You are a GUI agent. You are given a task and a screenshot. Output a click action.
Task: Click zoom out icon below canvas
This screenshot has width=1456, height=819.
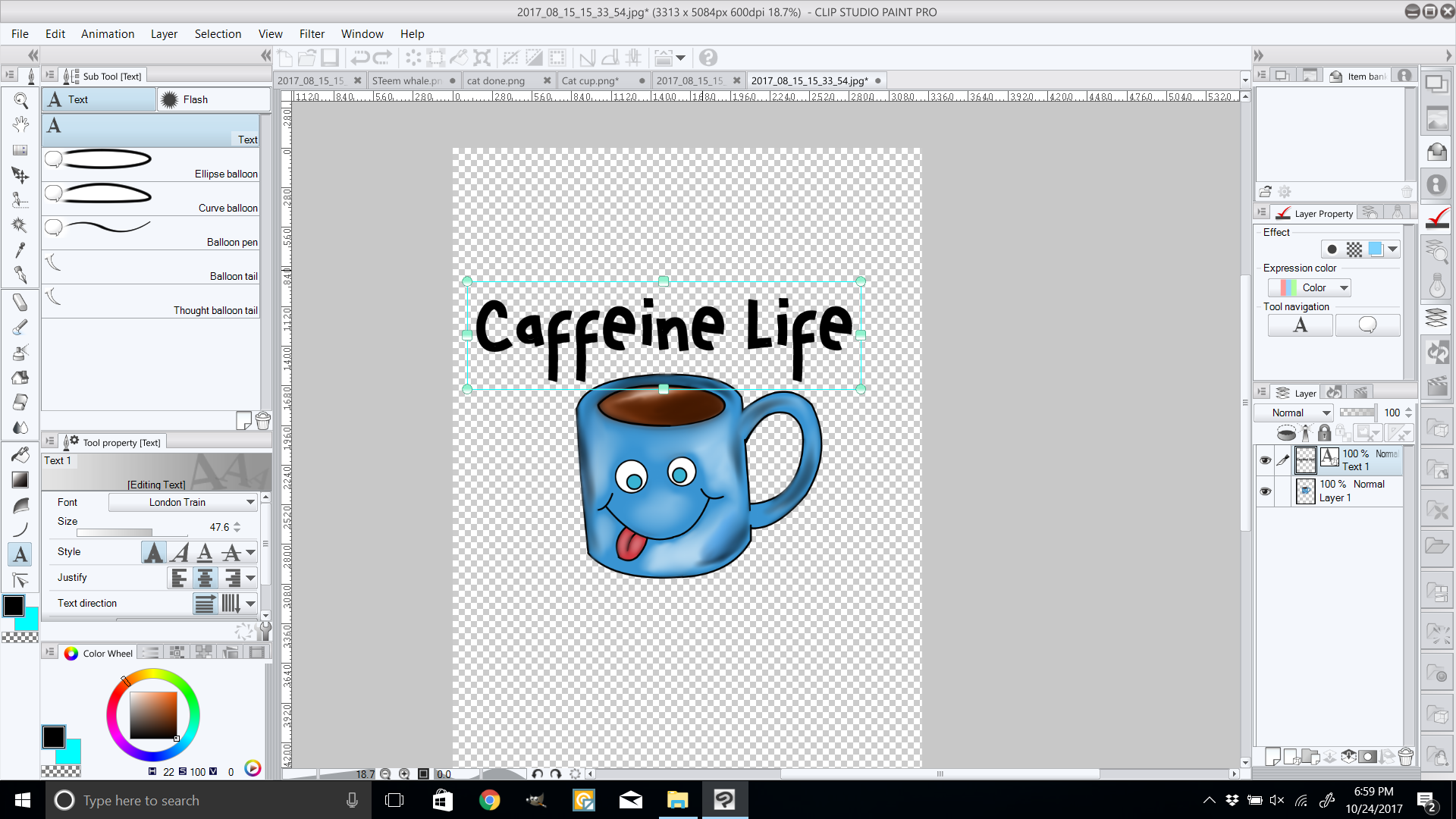(385, 774)
